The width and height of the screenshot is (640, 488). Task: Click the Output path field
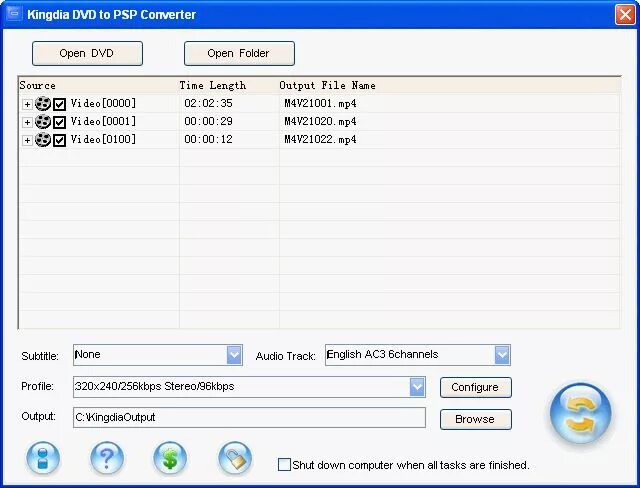[x=249, y=417]
